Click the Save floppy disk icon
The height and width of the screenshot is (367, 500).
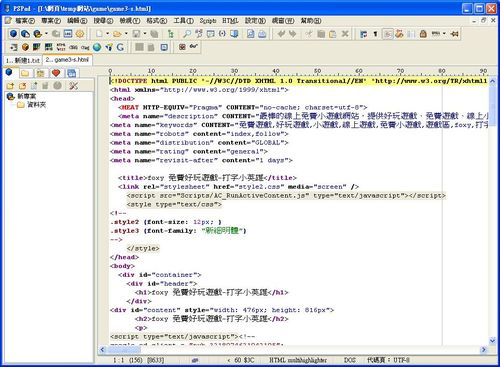[136, 34]
